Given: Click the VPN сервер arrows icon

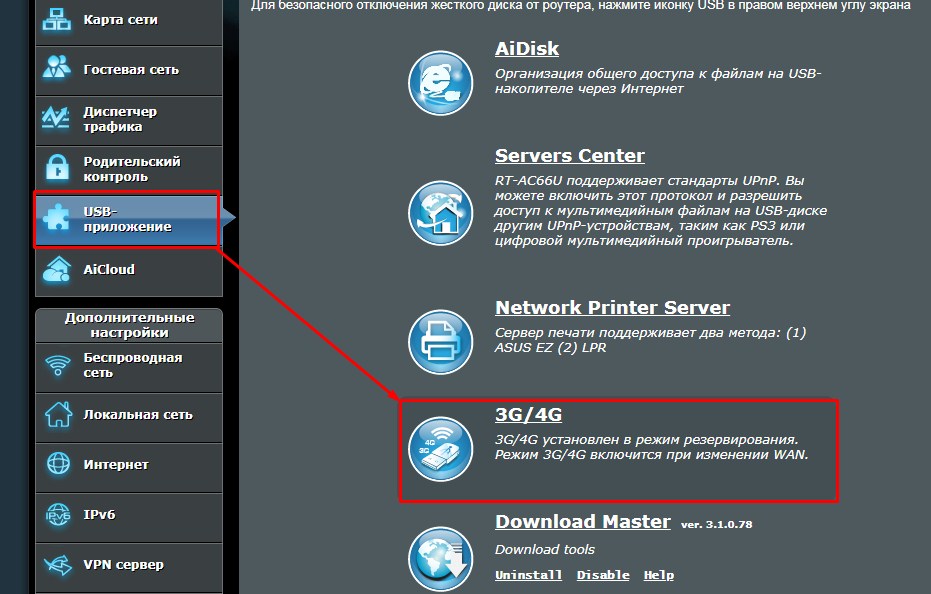Looking at the screenshot, I should click(58, 564).
